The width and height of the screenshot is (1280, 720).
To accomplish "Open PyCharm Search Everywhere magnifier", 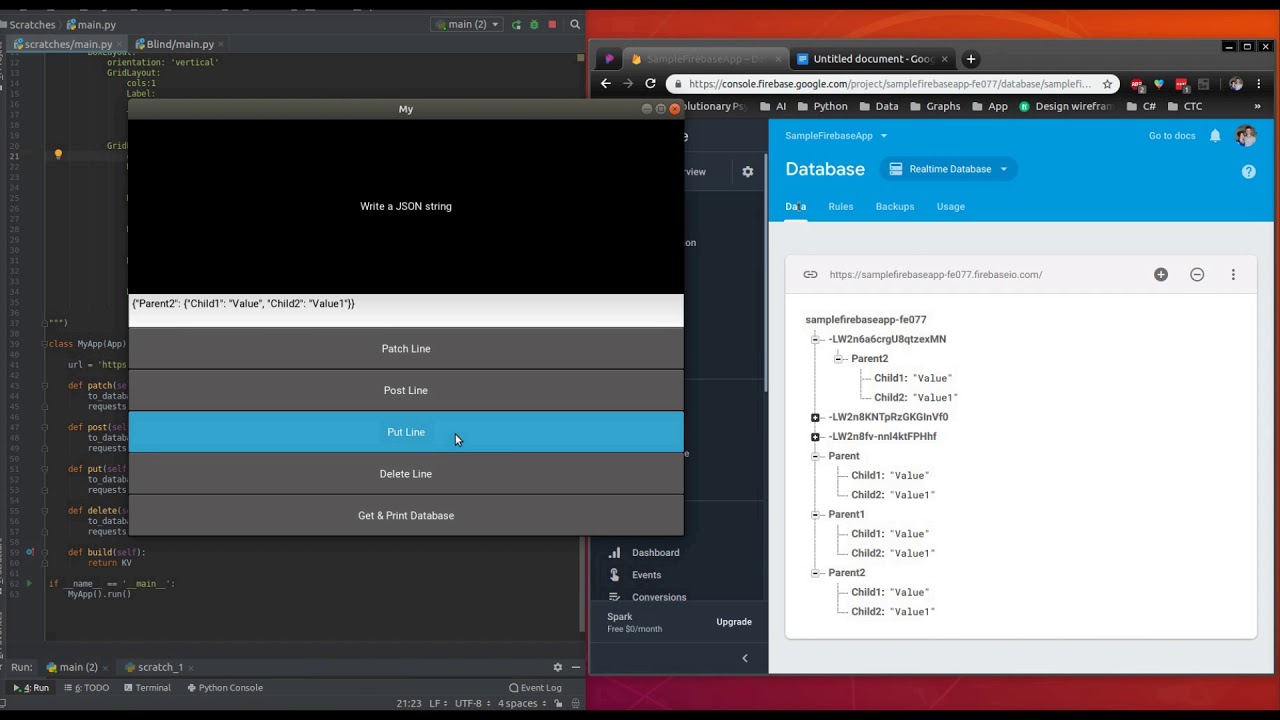I will (x=575, y=24).
